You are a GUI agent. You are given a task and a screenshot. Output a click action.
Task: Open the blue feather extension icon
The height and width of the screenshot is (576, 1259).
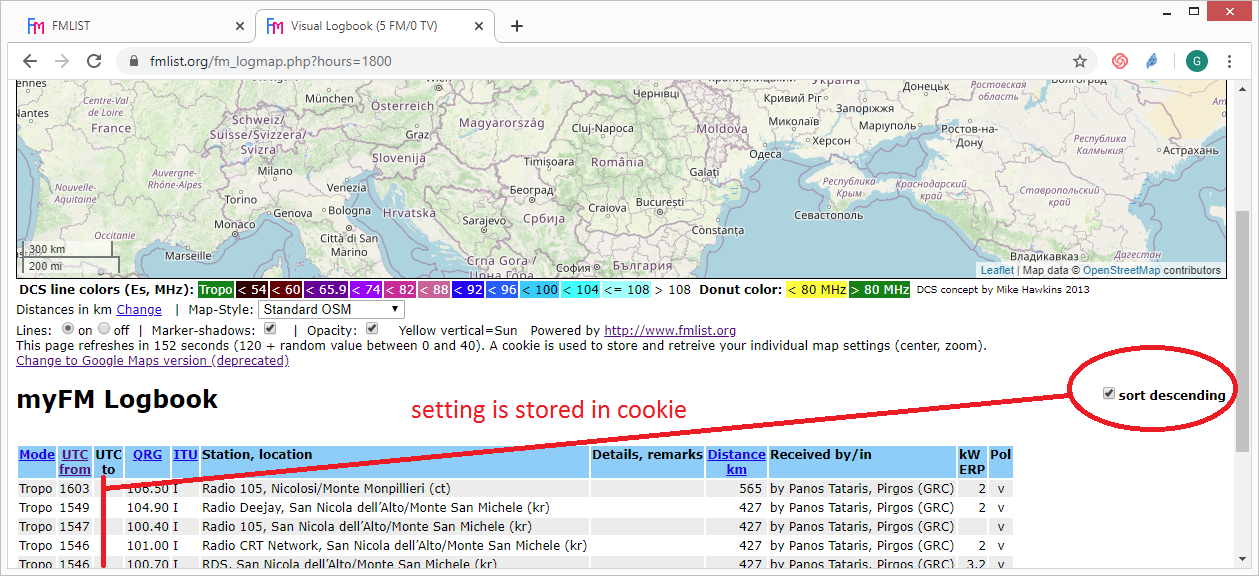click(x=1153, y=61)
